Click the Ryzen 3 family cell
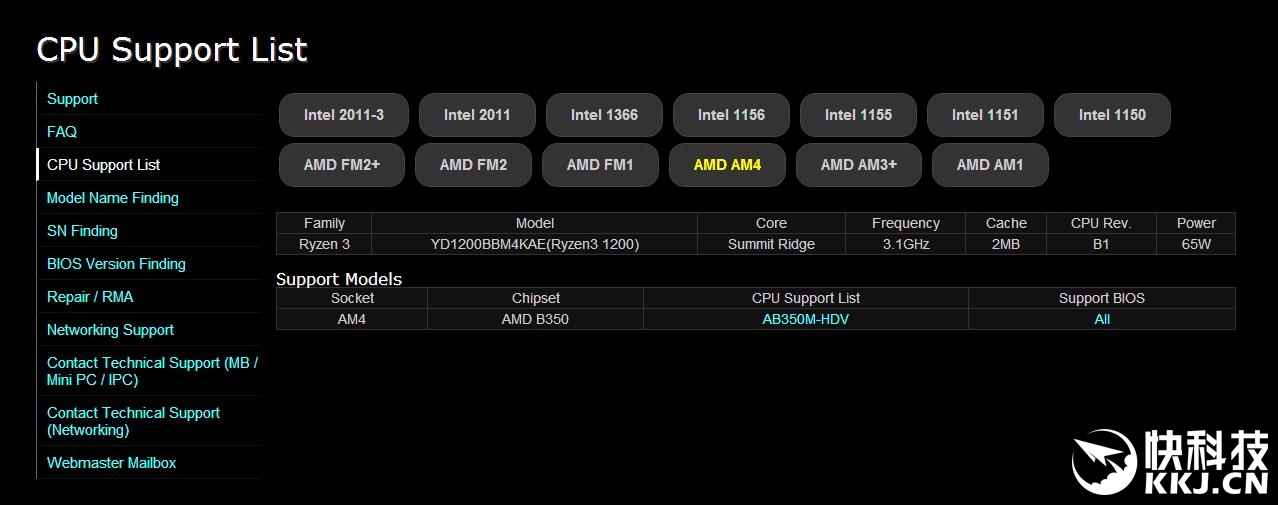 coord(324,244)
